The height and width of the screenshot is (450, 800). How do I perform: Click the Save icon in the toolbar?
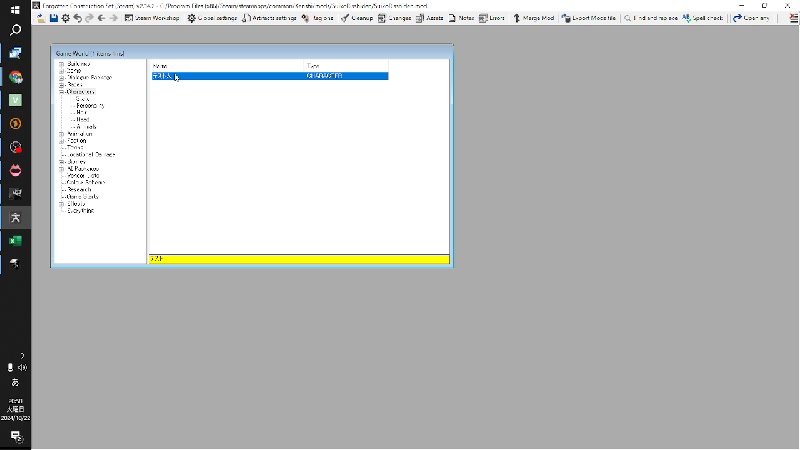[54, 18]
